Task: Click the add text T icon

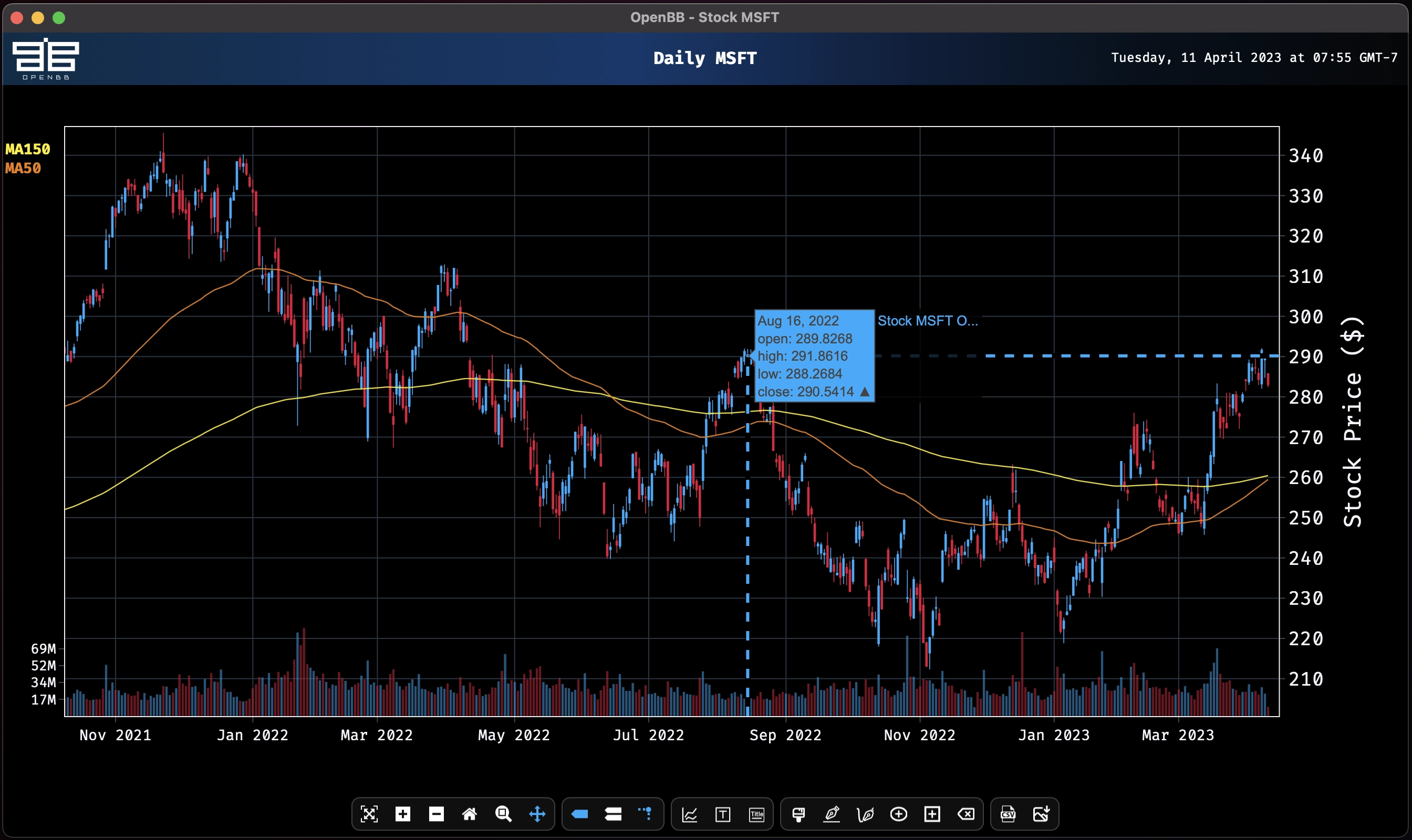Action: pos(723,815)
